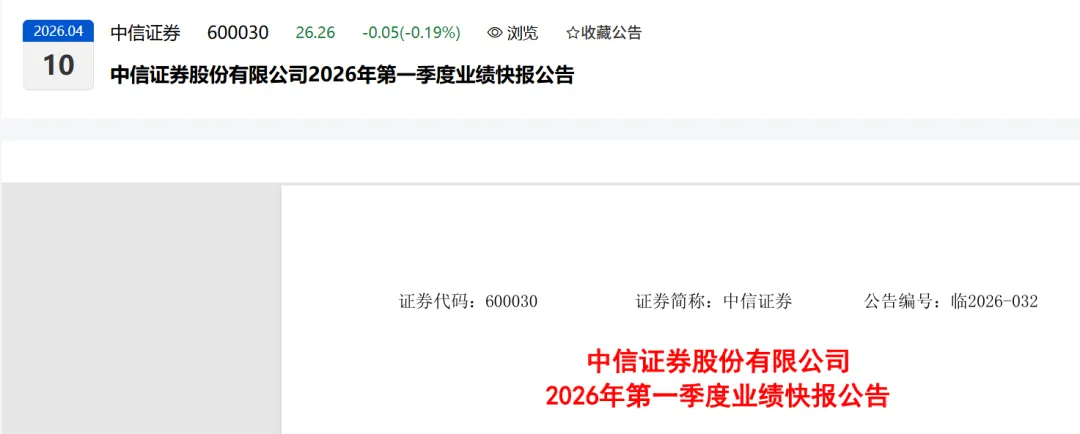This screenshot has width=1080, height=434.
Task: Click 证券简称:中信证券 in the document
Action: tap(714, 302)
